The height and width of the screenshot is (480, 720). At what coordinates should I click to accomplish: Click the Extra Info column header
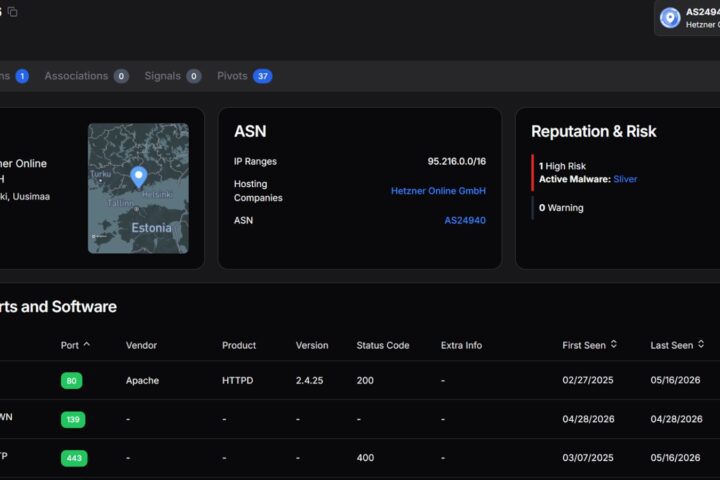click(461, 345)
